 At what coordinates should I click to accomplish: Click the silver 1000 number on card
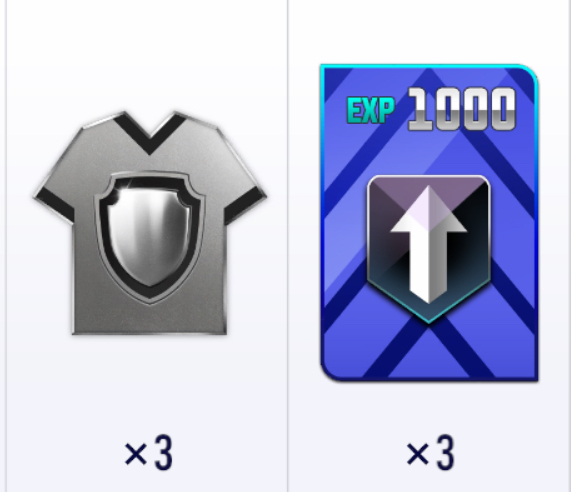coord(462,109)
